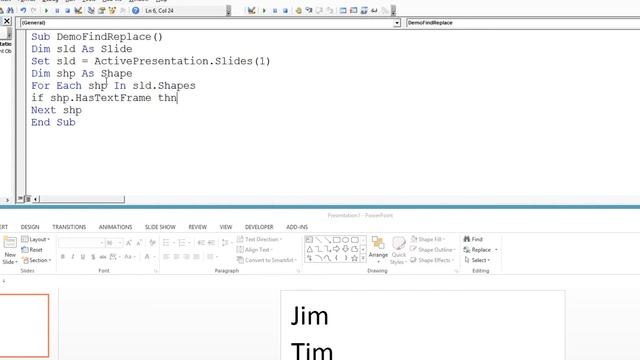Open the font name combo box
Viewport: 640px width, 360px height.
pyautogui.click(x=81, y=243)
